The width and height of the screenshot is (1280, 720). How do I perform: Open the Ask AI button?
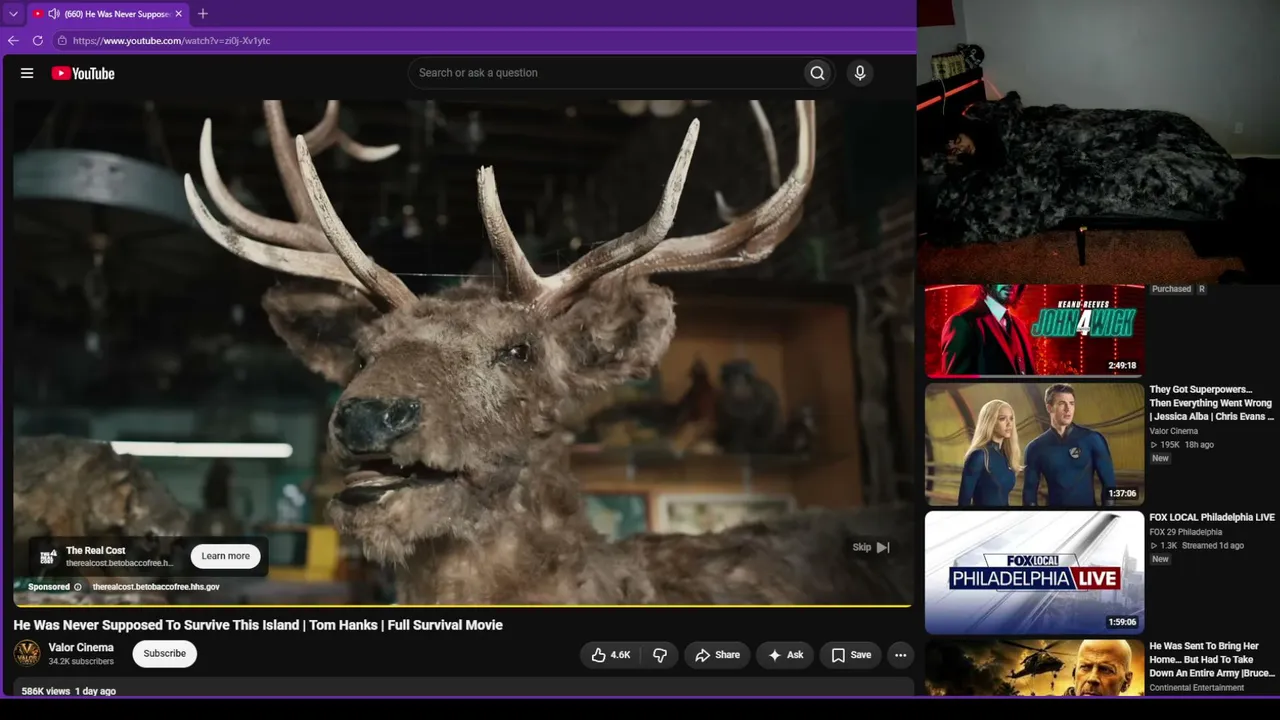786,655
